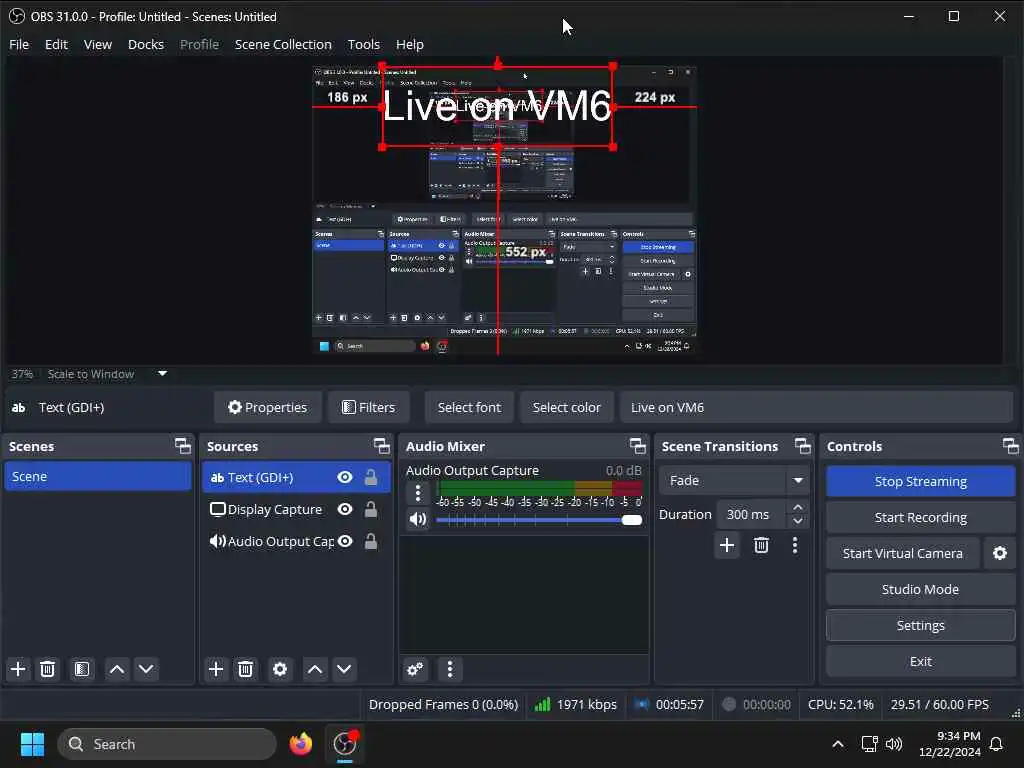Remove selected source trash icon
This screenshot has width=1024, height=768.
pos(246,669)
